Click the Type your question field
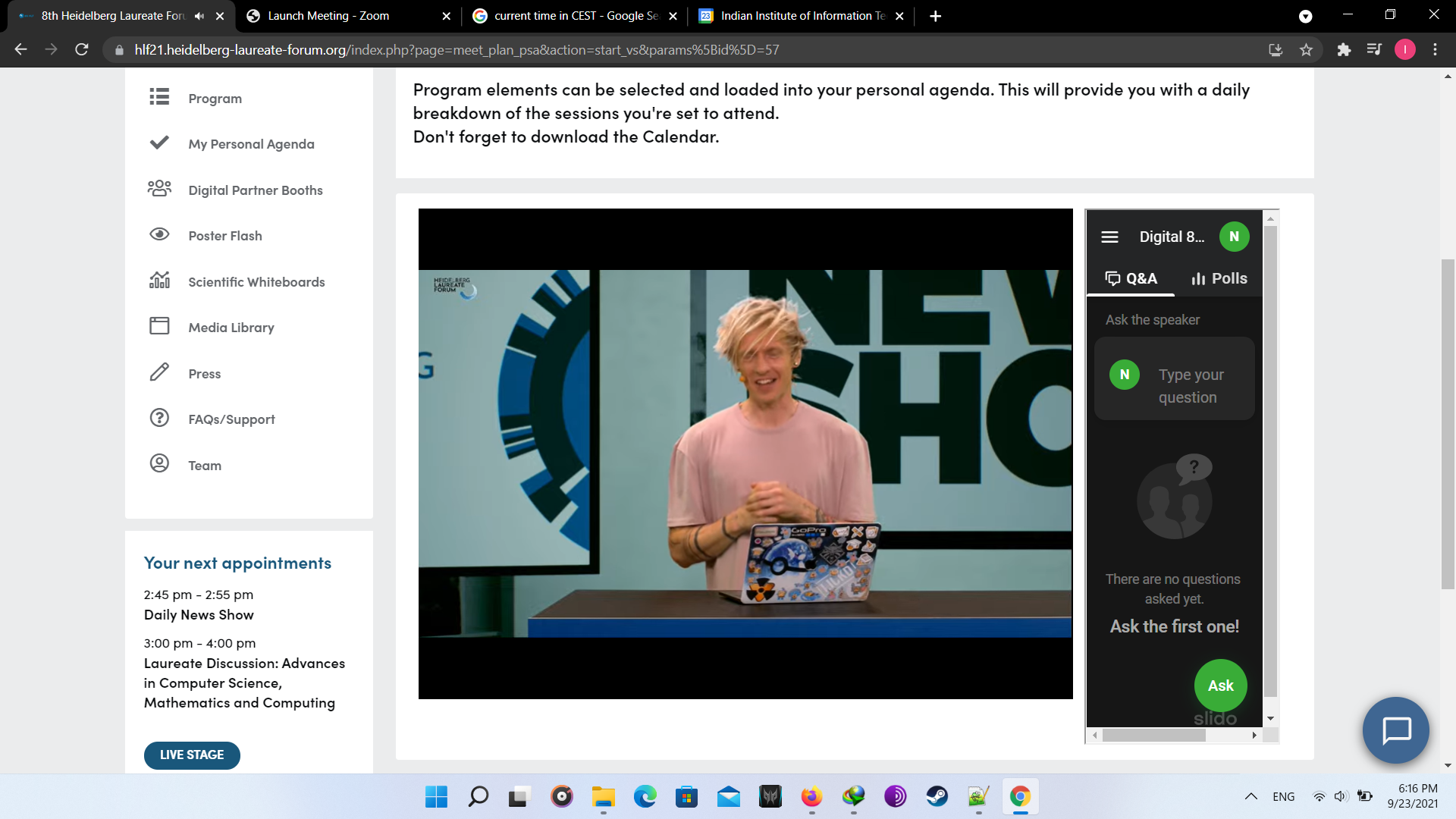 [1191, 386]
